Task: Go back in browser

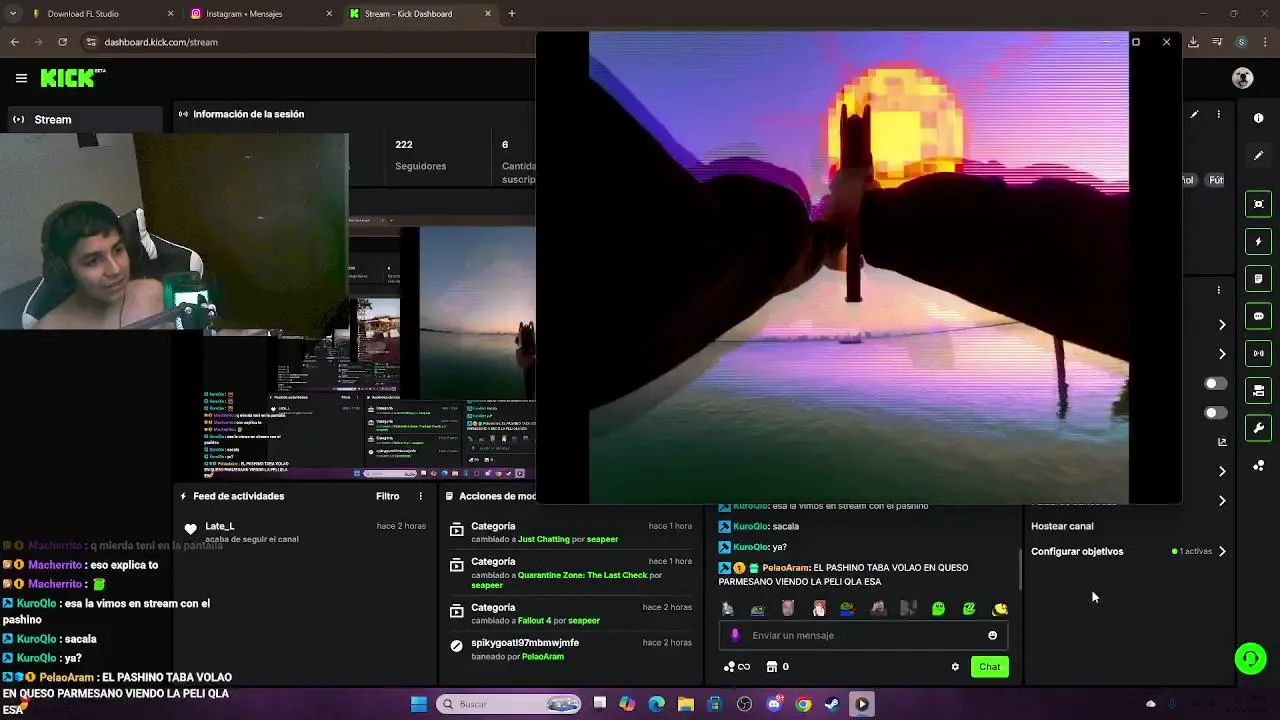Action: [x=14, y=42]
